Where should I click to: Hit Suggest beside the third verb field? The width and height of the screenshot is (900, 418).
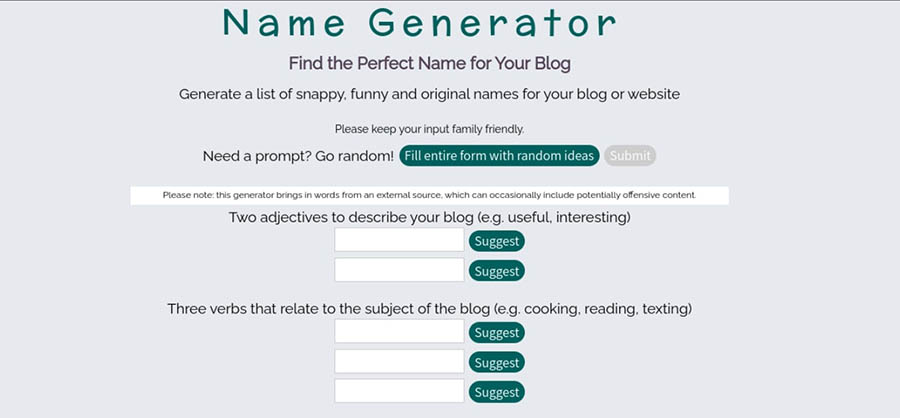[497, 393]
